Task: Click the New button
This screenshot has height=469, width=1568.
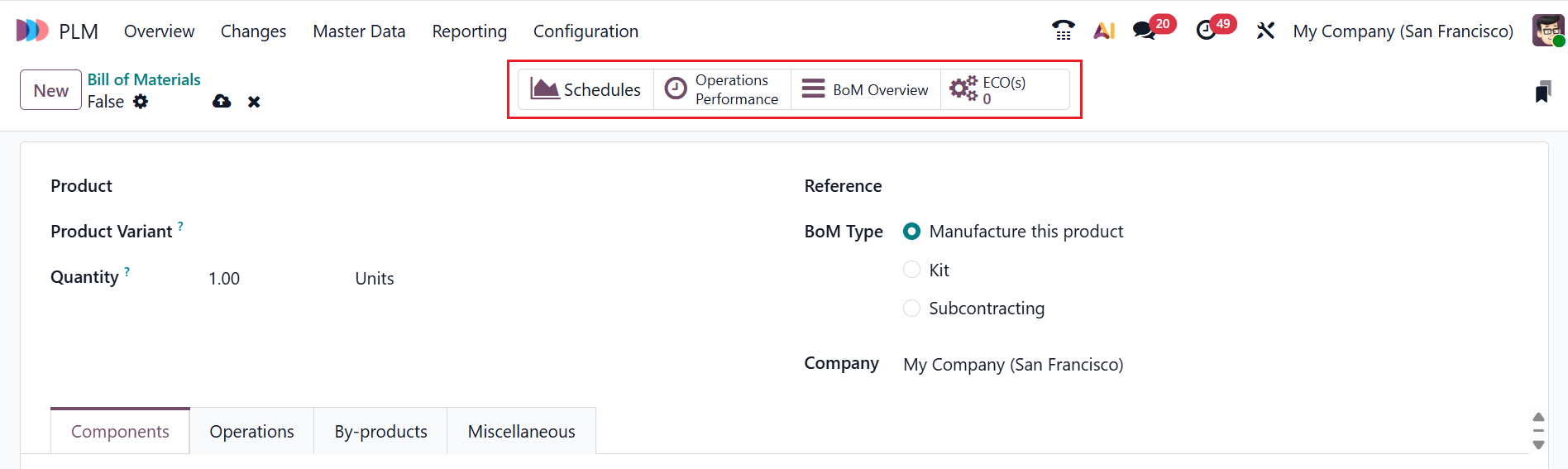Action: (50, 90)
